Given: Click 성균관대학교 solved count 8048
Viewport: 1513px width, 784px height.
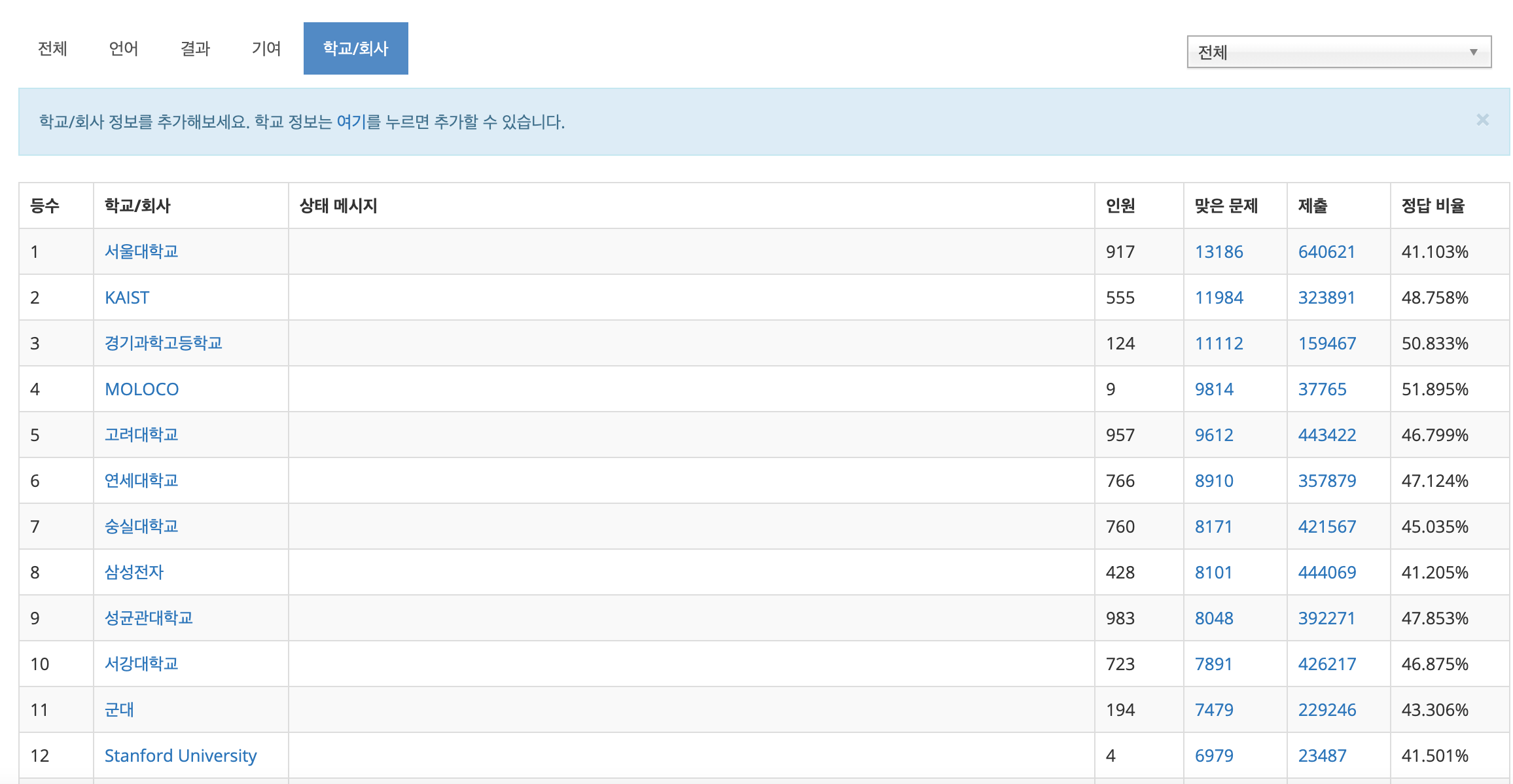Looking at the screenshot, I should [x=1214, y=618].
